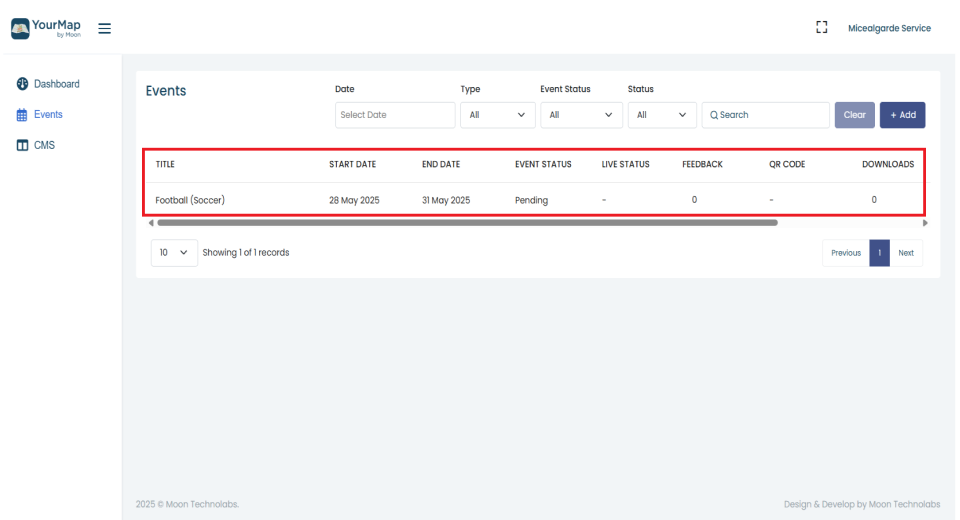Expand the Status filter dropdown

coord(661,115)
